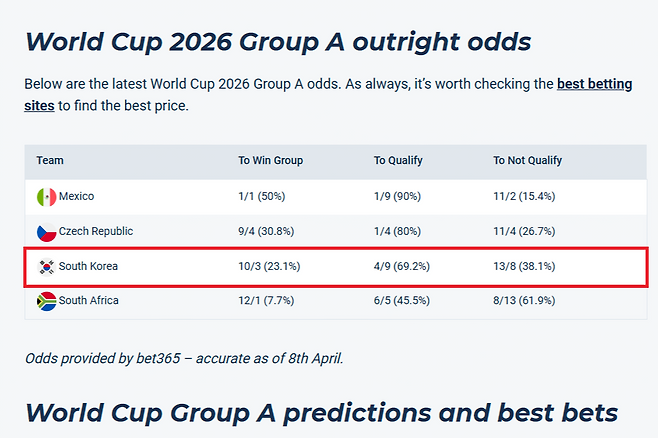This screenshot has width=658, height=438.
Task: Click the South Africa flag icon
Action: pyautogui.click(x=46, y=300)
